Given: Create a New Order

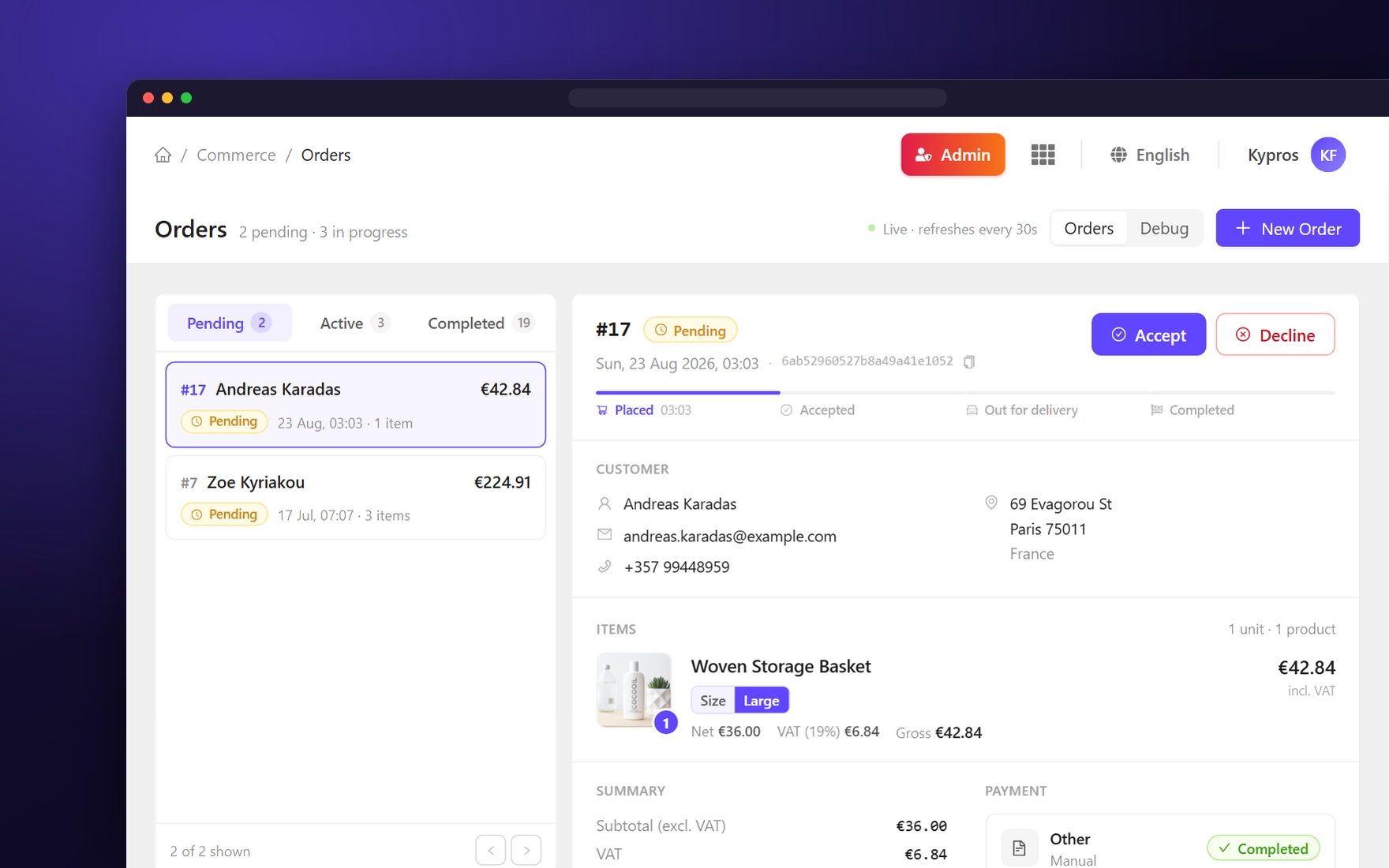Looking at the screenshot, I should point(1287,228).
